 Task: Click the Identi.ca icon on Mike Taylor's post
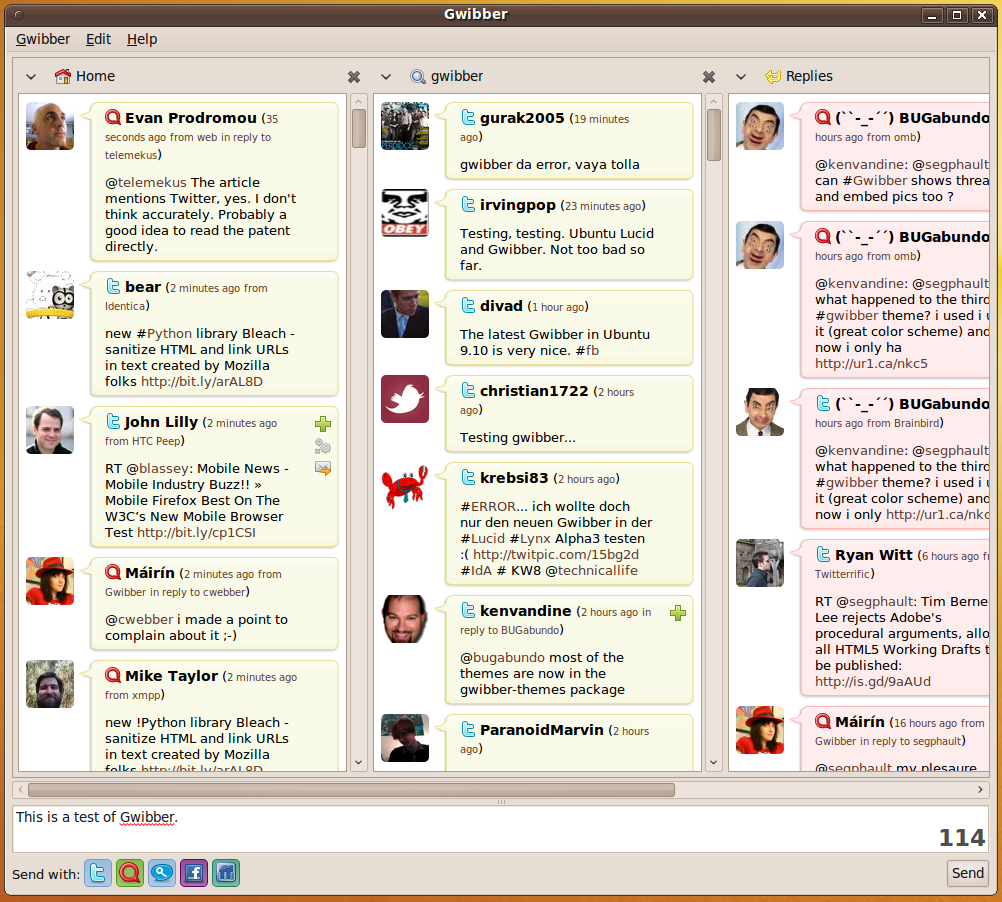(113, 675)
